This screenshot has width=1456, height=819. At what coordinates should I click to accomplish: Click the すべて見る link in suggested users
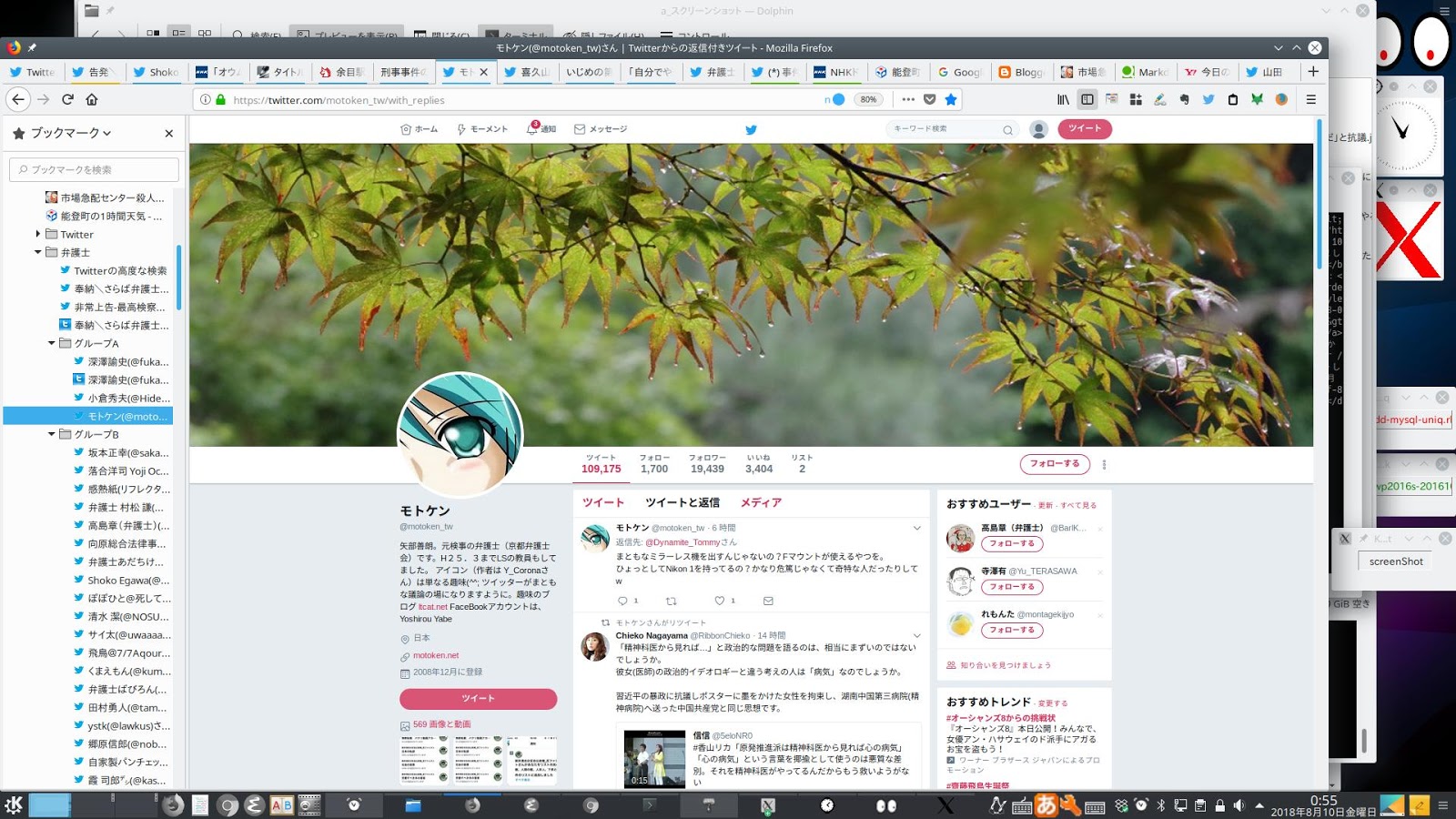point(1078,505)
